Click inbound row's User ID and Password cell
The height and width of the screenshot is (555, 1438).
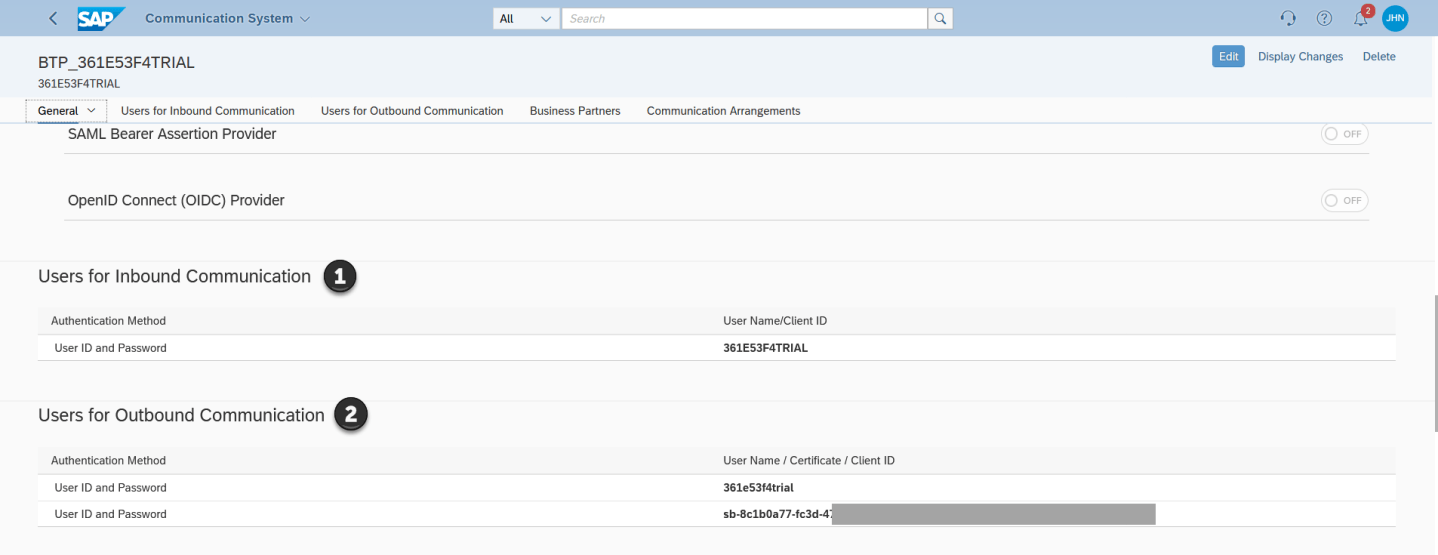tap(110, 348)
